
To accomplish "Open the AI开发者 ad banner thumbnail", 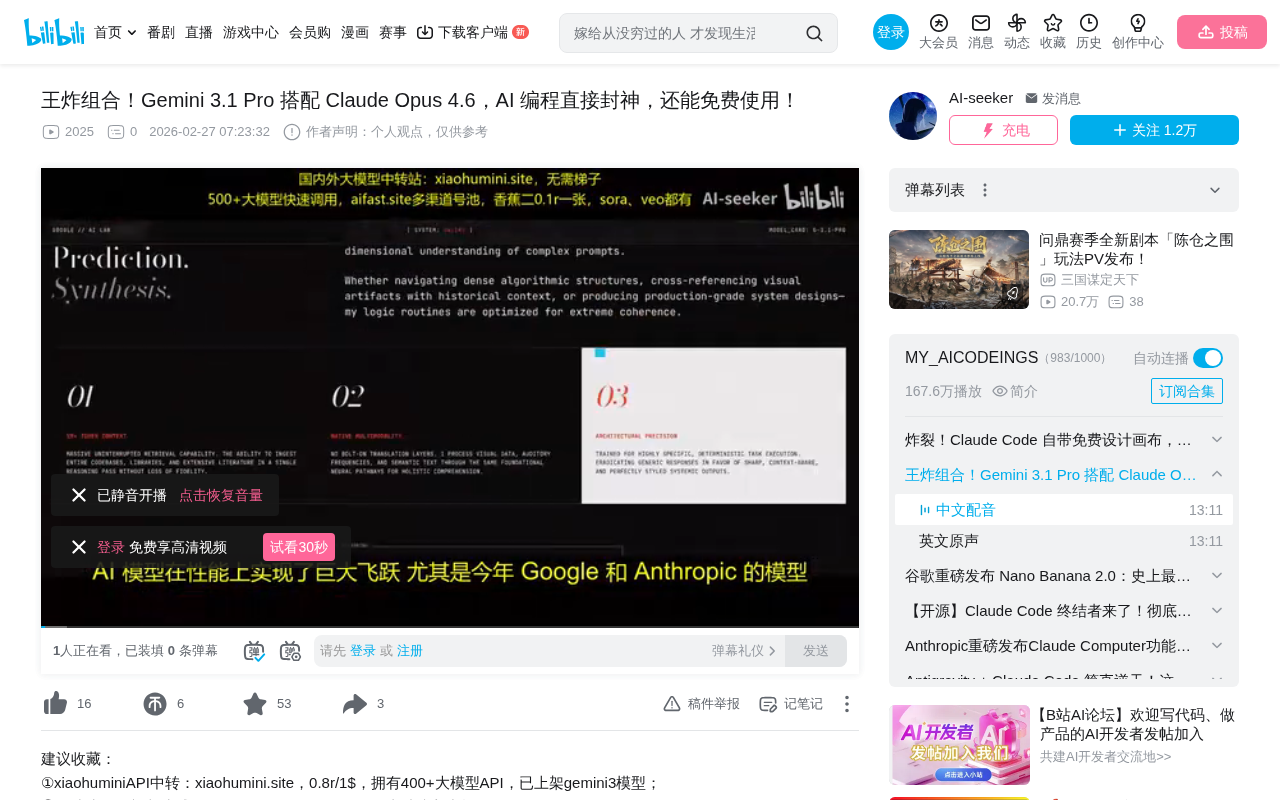I will click(x=960, y=745).
